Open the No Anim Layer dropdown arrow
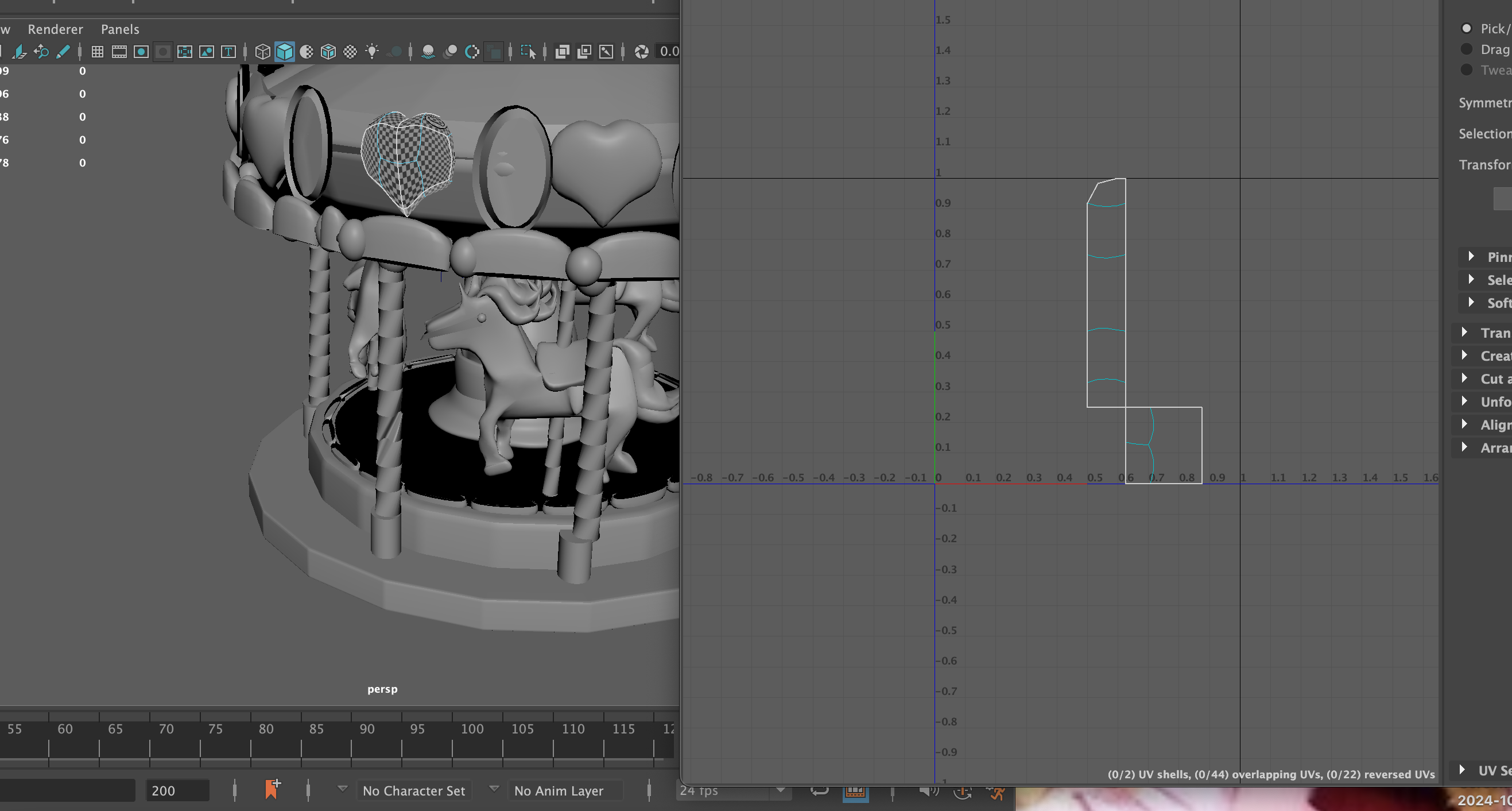The image size is (1512, 811). (x=494, y=789)
